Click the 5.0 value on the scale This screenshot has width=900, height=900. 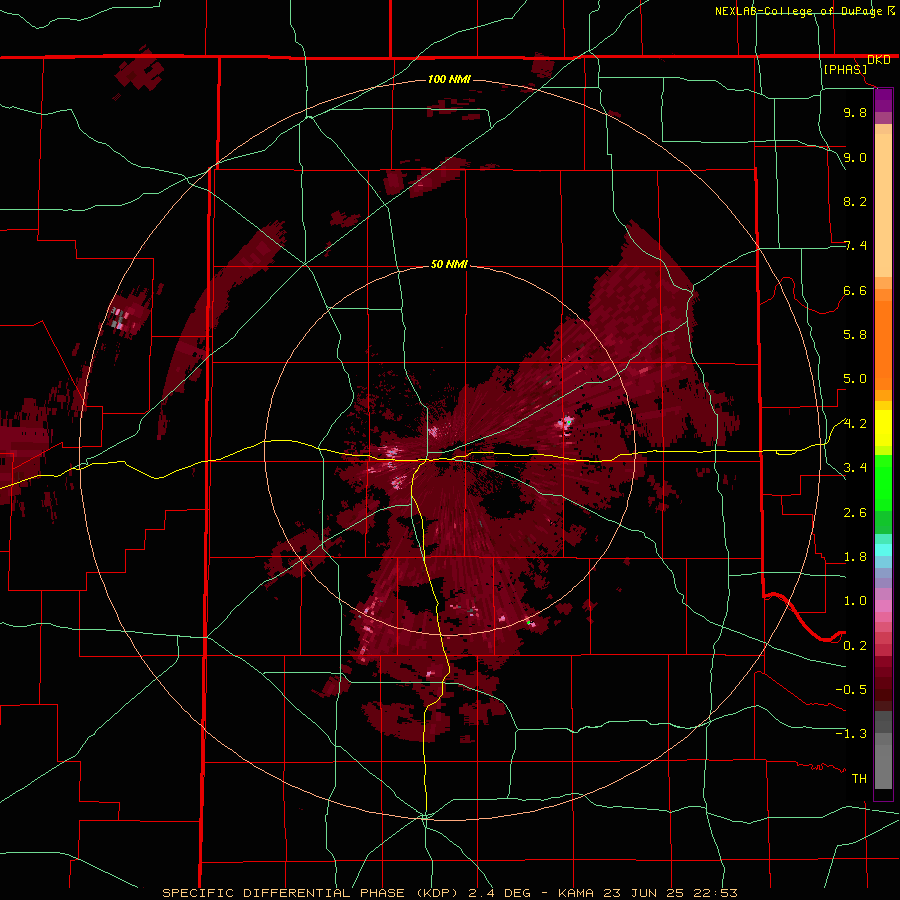coord(855,379)
